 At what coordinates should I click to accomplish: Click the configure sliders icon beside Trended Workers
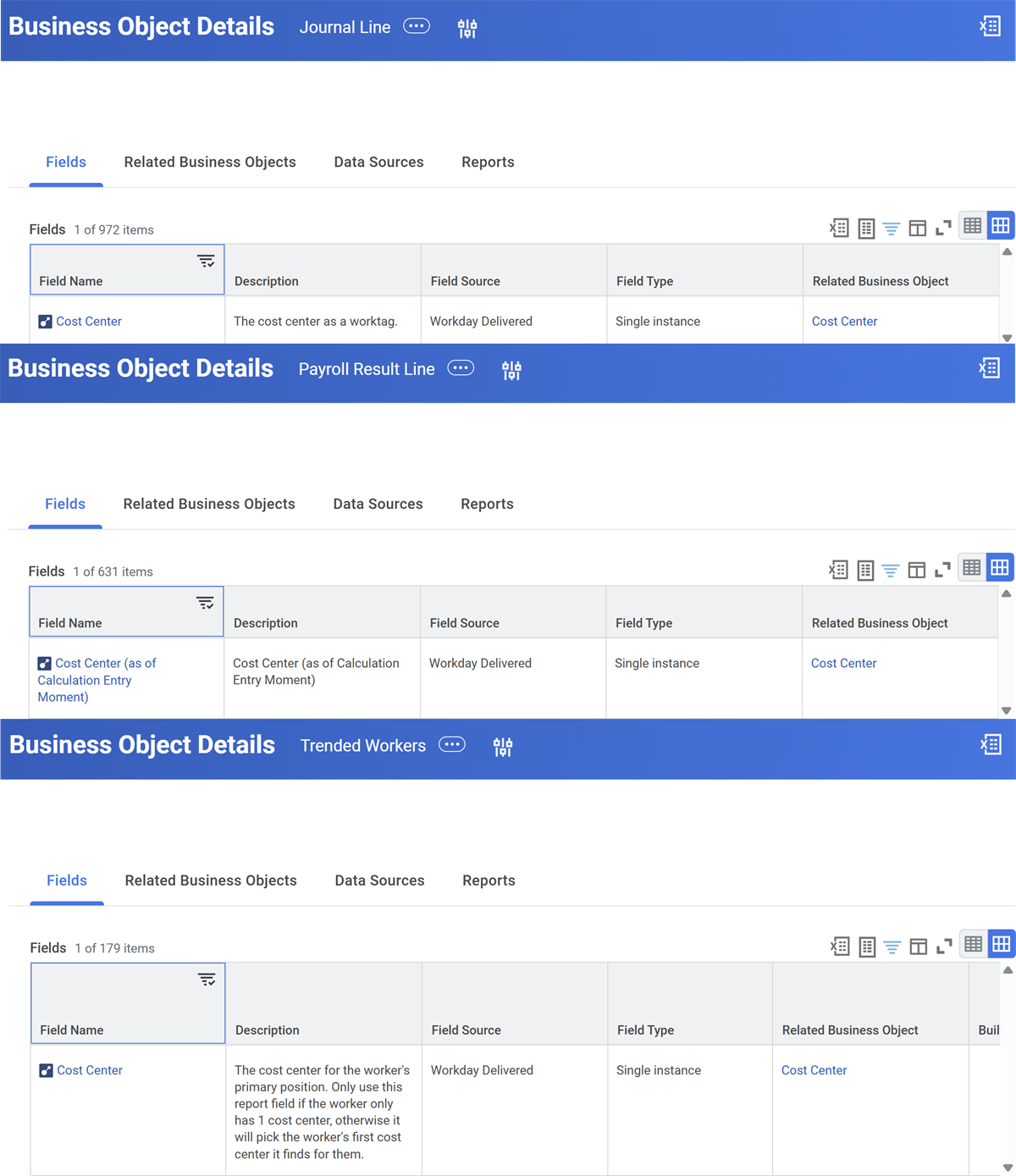click(x=503, y=747)
